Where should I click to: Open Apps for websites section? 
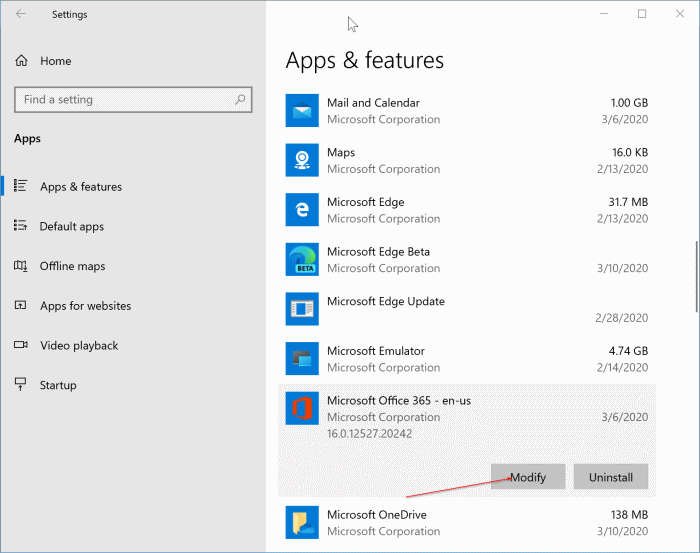pyautogui.click(x=85, y=306)
